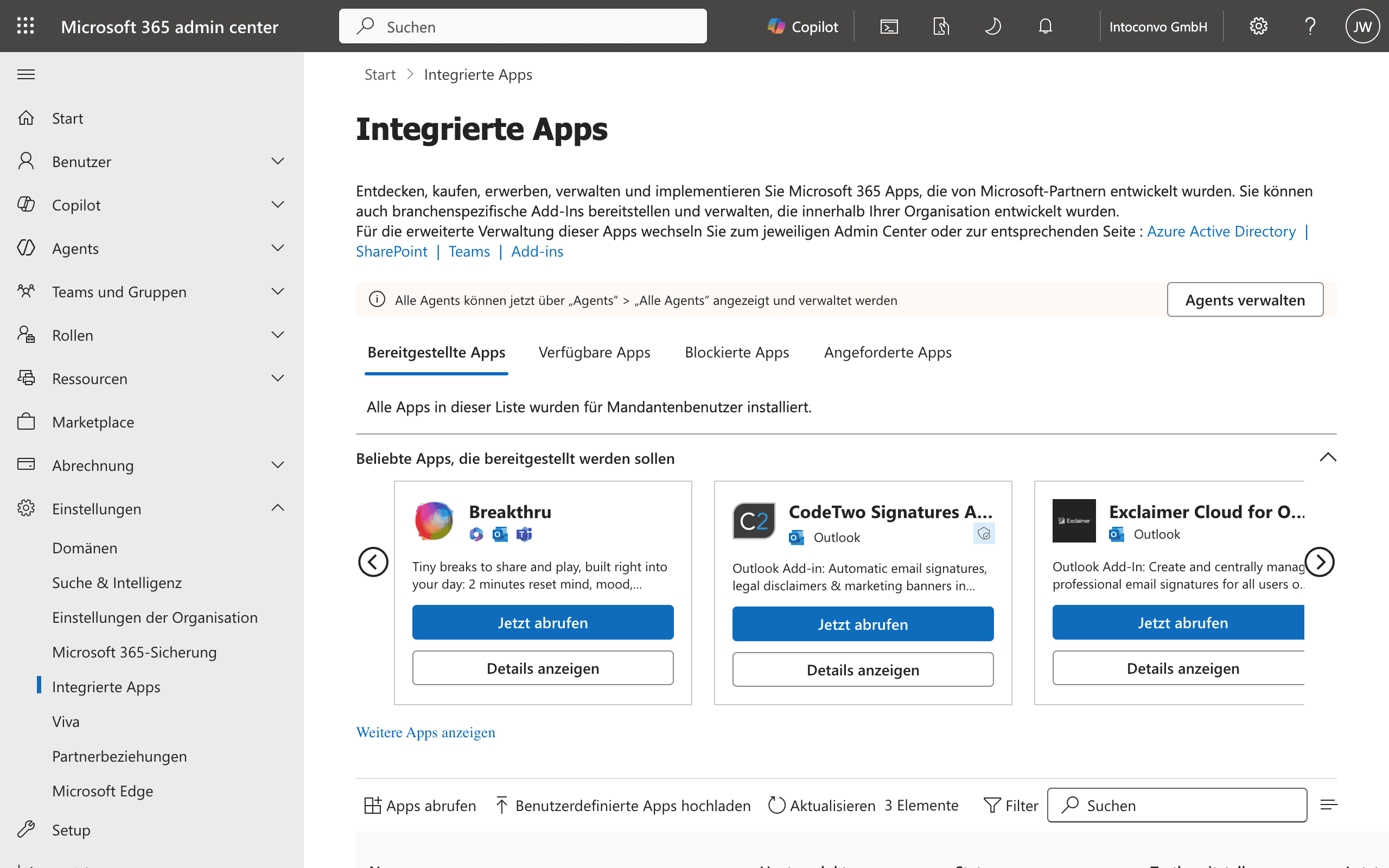1389x868 pixels.
Task: Click Benutzerdefinierte Apps hochladen
Action: (623, 806)
